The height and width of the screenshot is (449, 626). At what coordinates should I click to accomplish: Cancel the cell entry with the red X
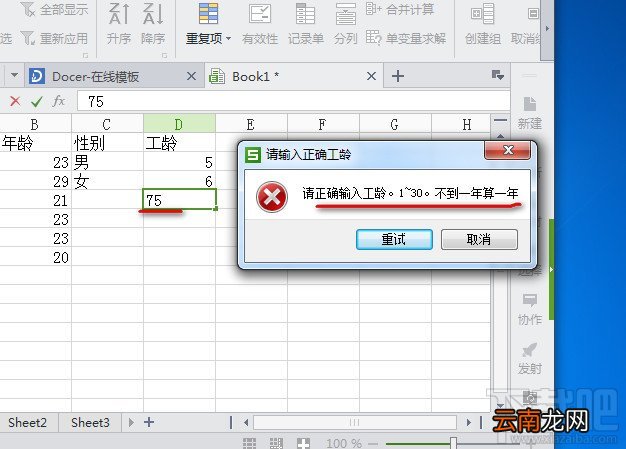(15, 101)
